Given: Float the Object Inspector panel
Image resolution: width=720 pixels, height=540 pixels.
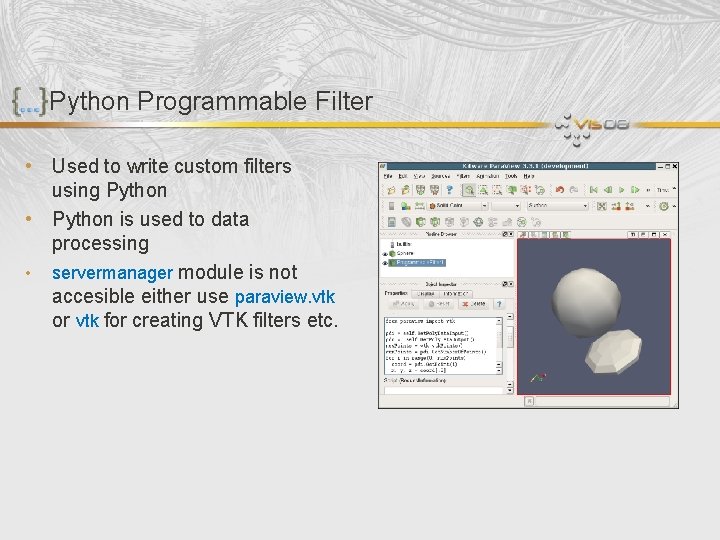Looking at the screenshot, I should pos(505,284).
